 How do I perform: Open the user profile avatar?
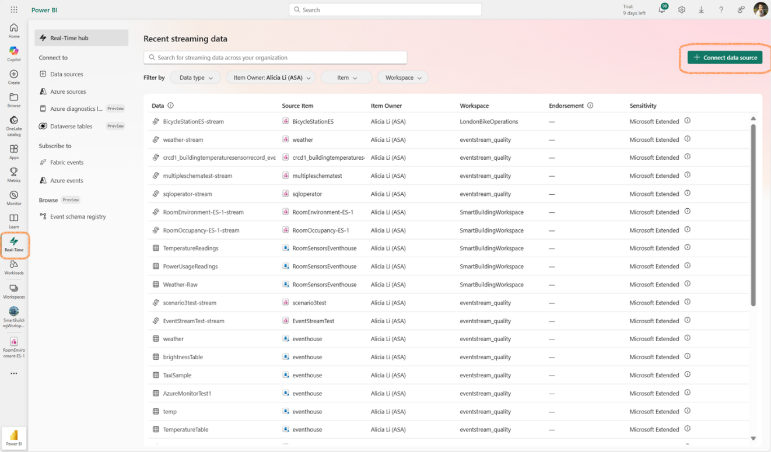[x=760, y=10]
